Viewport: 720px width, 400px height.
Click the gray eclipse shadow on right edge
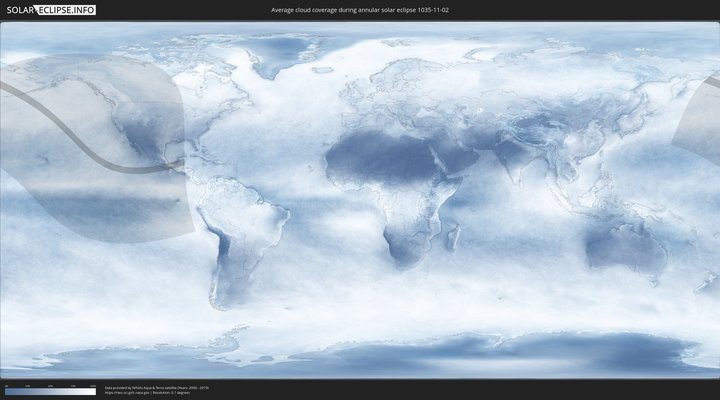[702, 120]
